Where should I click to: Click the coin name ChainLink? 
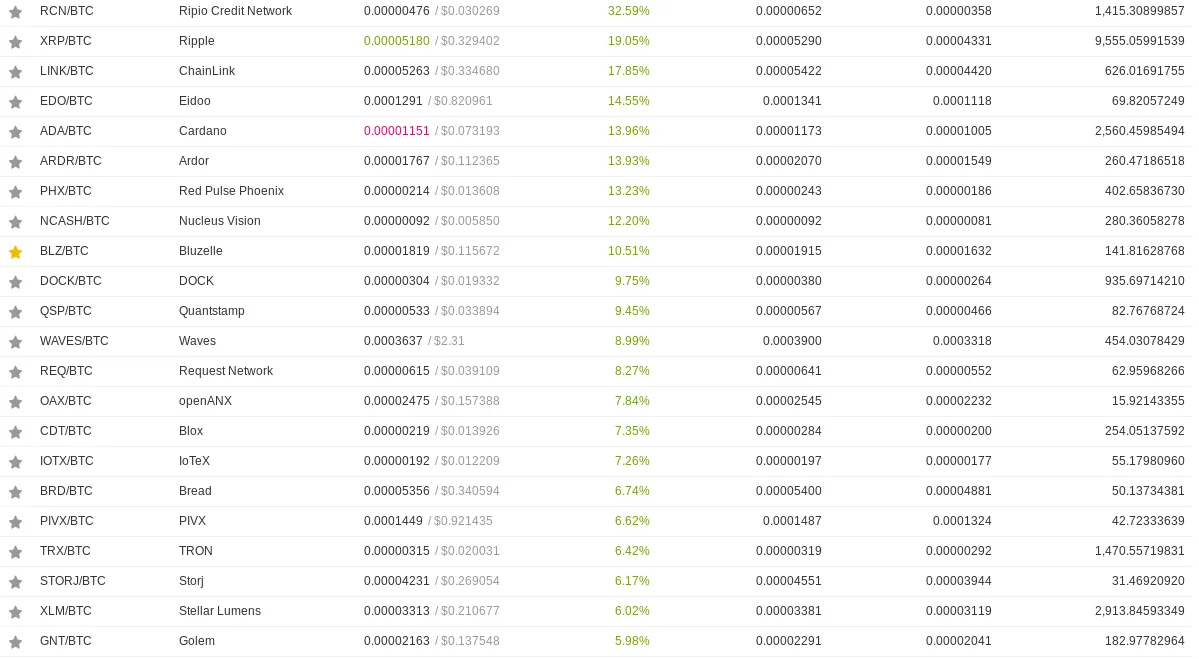206,70
